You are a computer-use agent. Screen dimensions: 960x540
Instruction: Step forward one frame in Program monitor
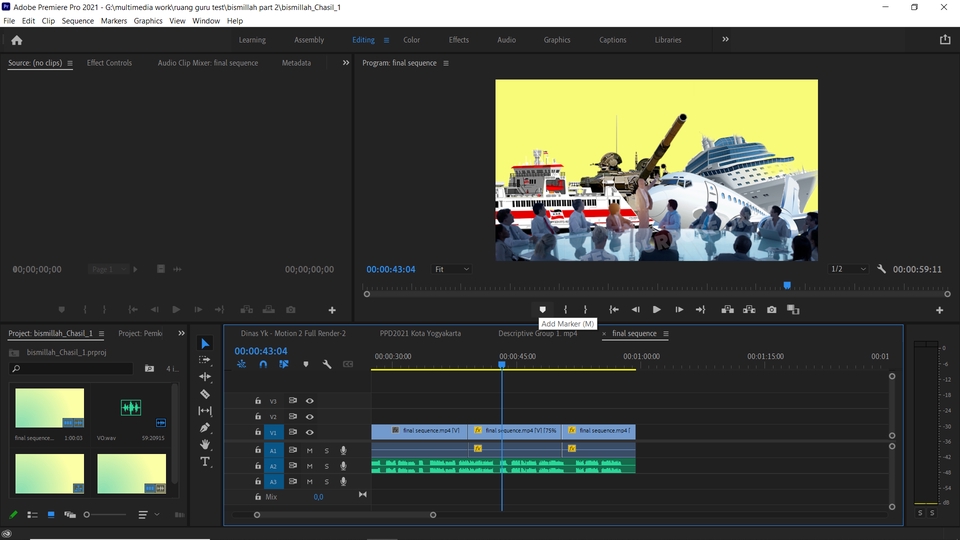coord(679,310)
